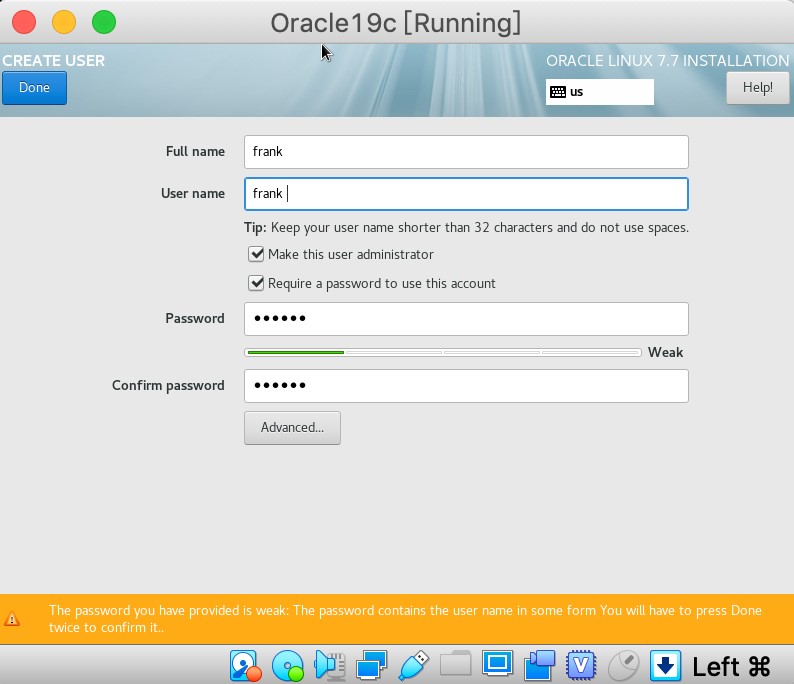Viewport: 794px width, 684px height.
Task: Click the weak password warning message
Action: (405, 619)
